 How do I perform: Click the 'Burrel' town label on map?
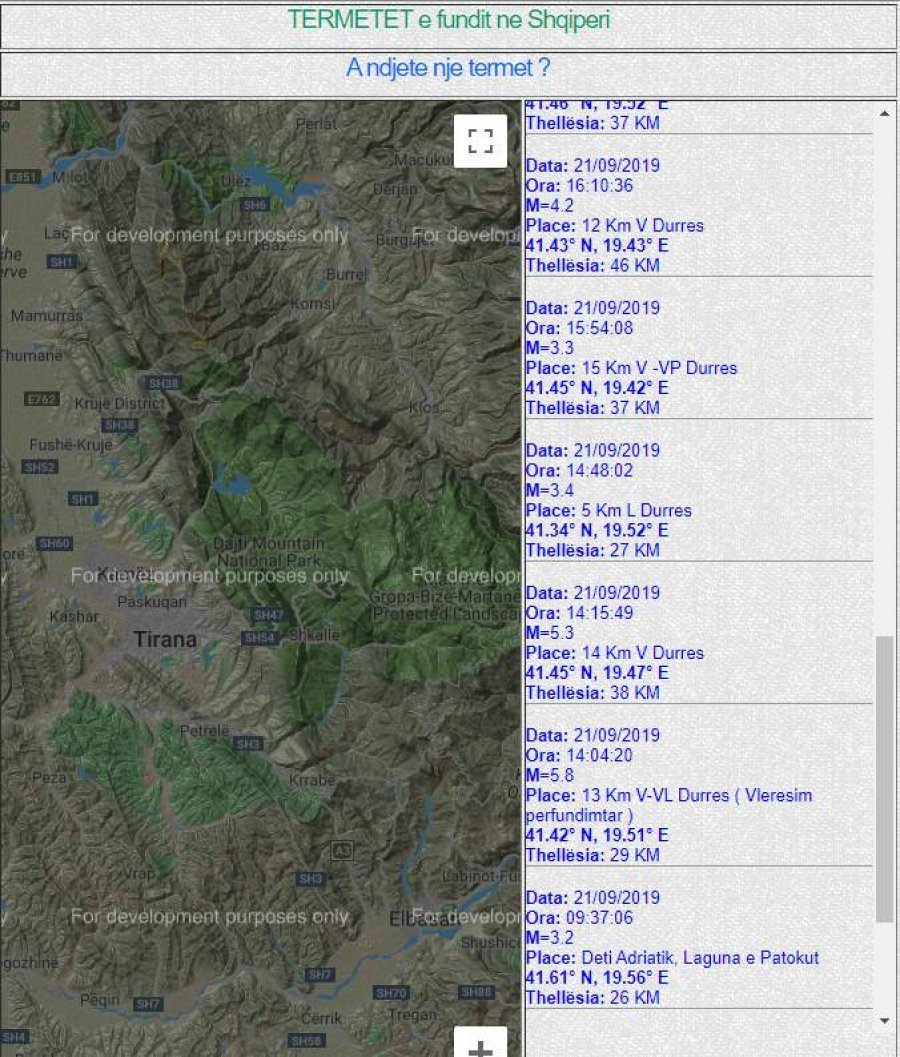[347, 274]
